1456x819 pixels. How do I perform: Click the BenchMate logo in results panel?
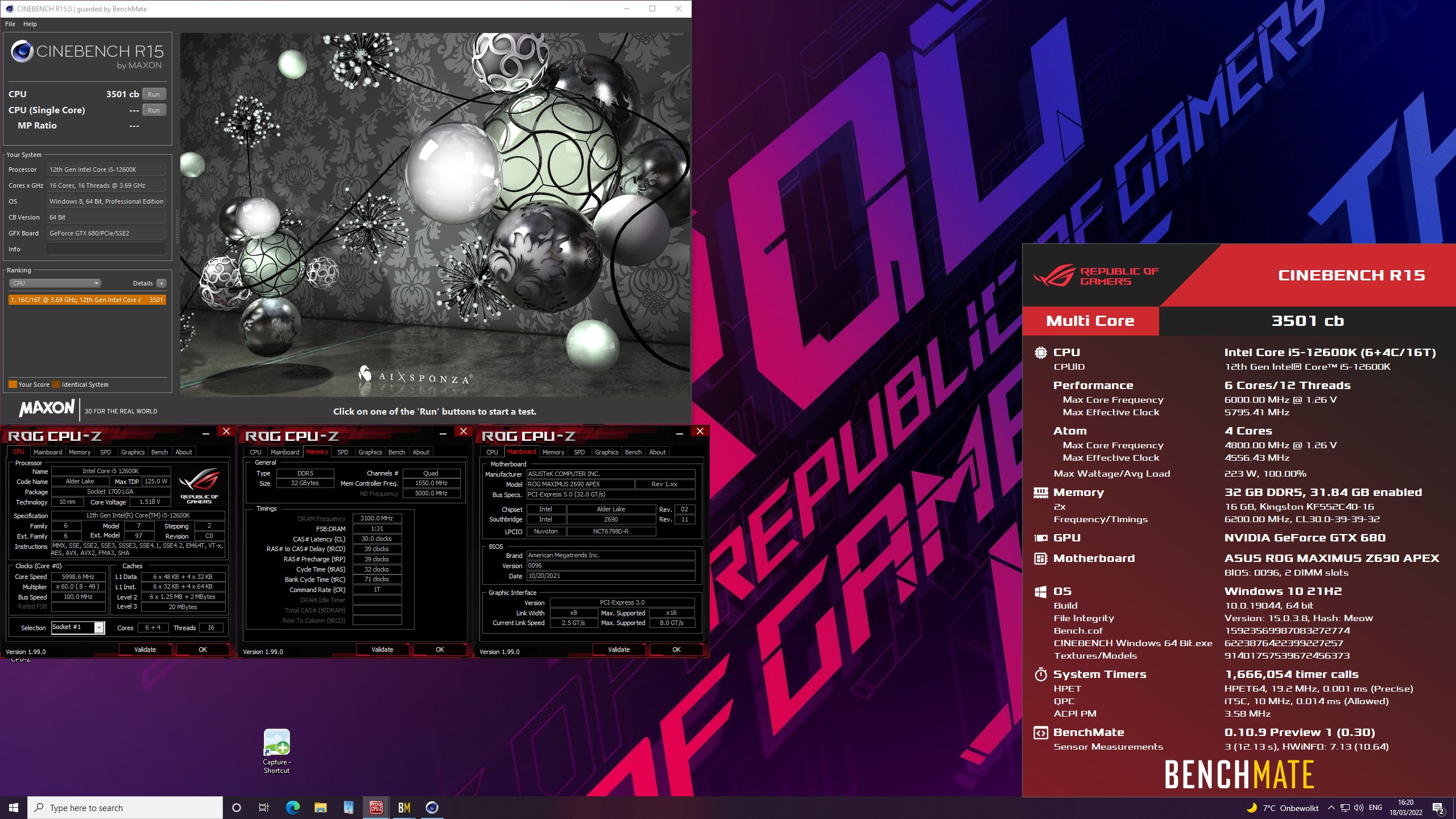coord(1239,775)
